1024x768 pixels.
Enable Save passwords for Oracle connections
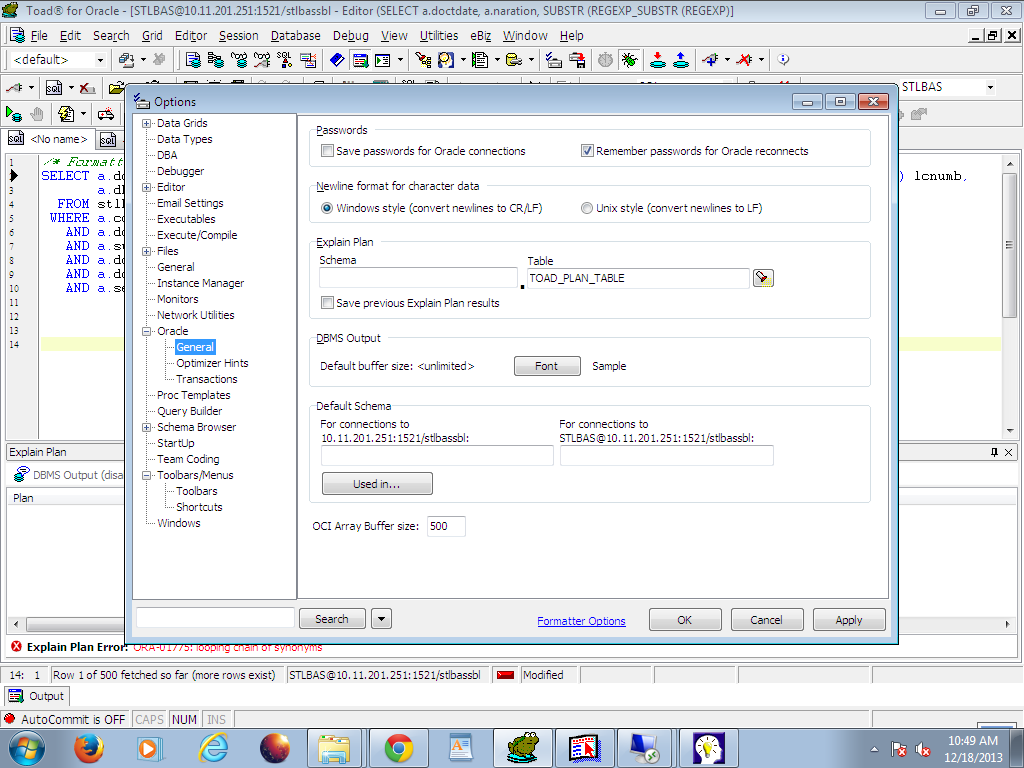(x=327, y=151)
